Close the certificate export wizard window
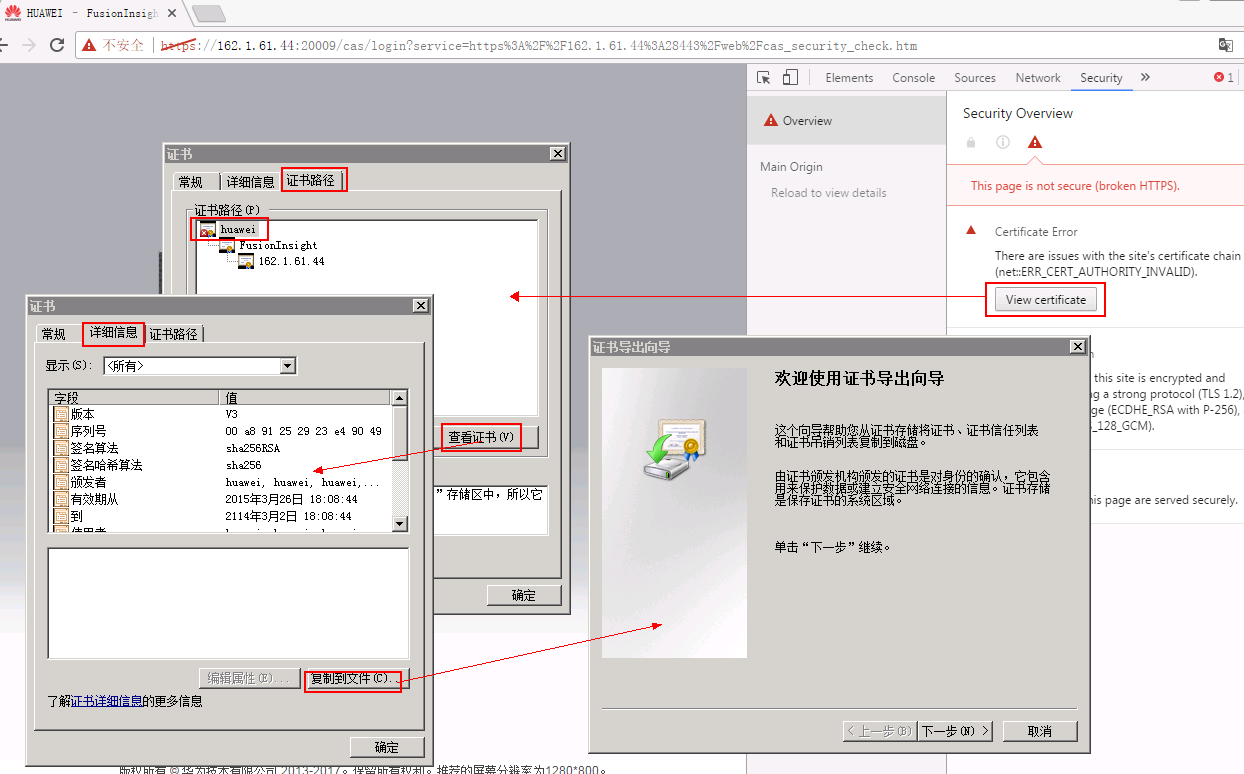1244x774 pixels. (x=1077, y=346)
